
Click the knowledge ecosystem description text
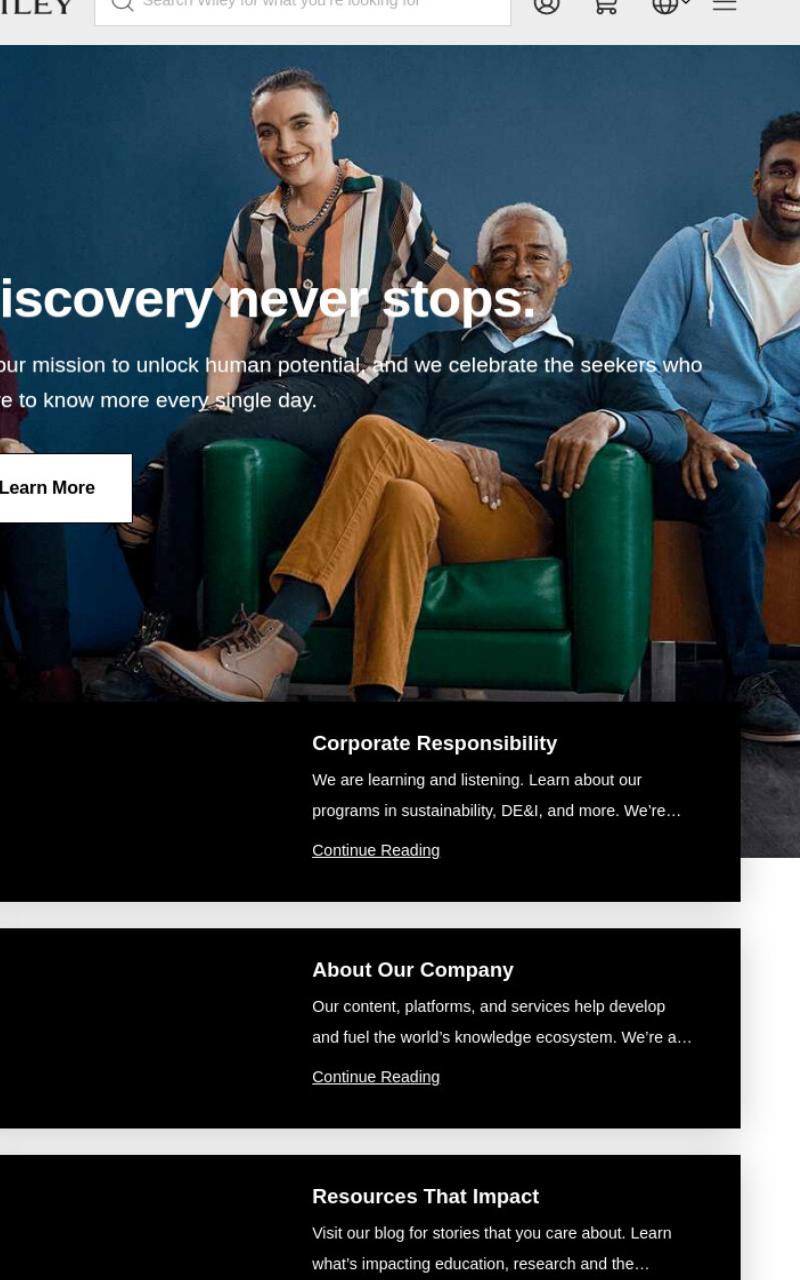502,1022
